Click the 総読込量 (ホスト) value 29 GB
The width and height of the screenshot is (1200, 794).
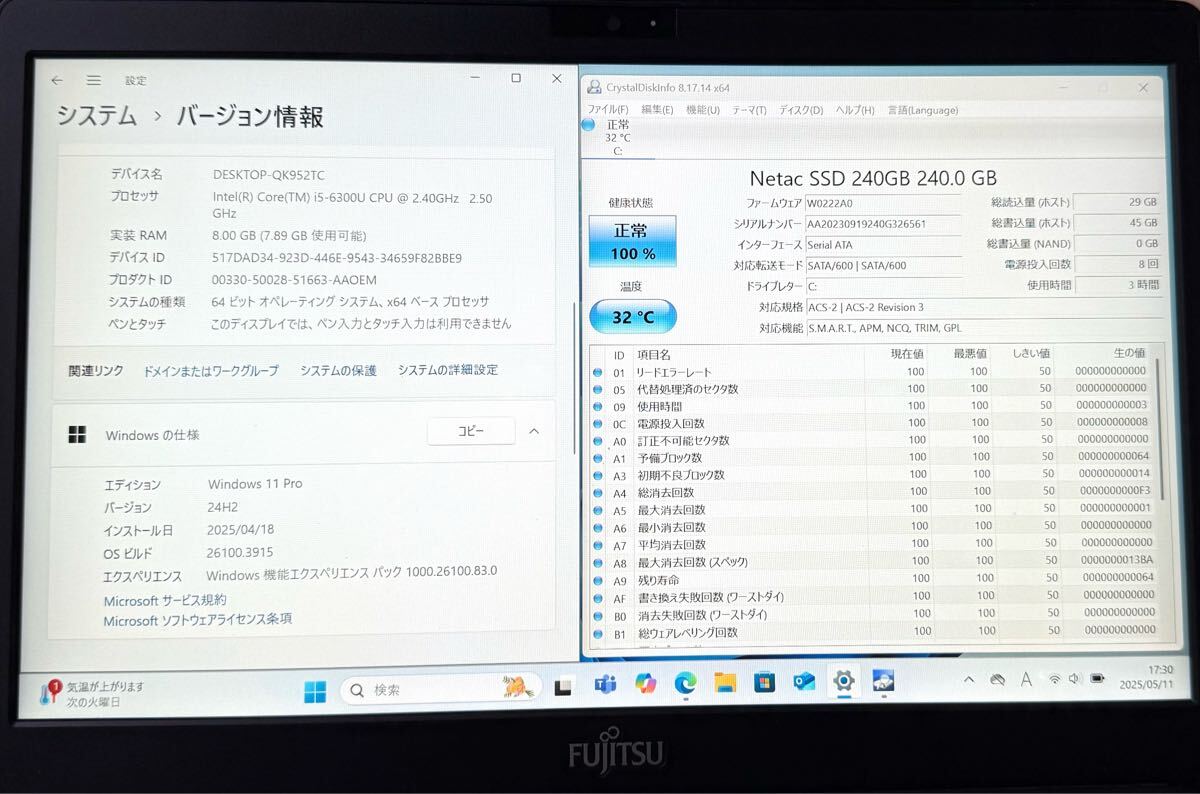click(1117, 202)
